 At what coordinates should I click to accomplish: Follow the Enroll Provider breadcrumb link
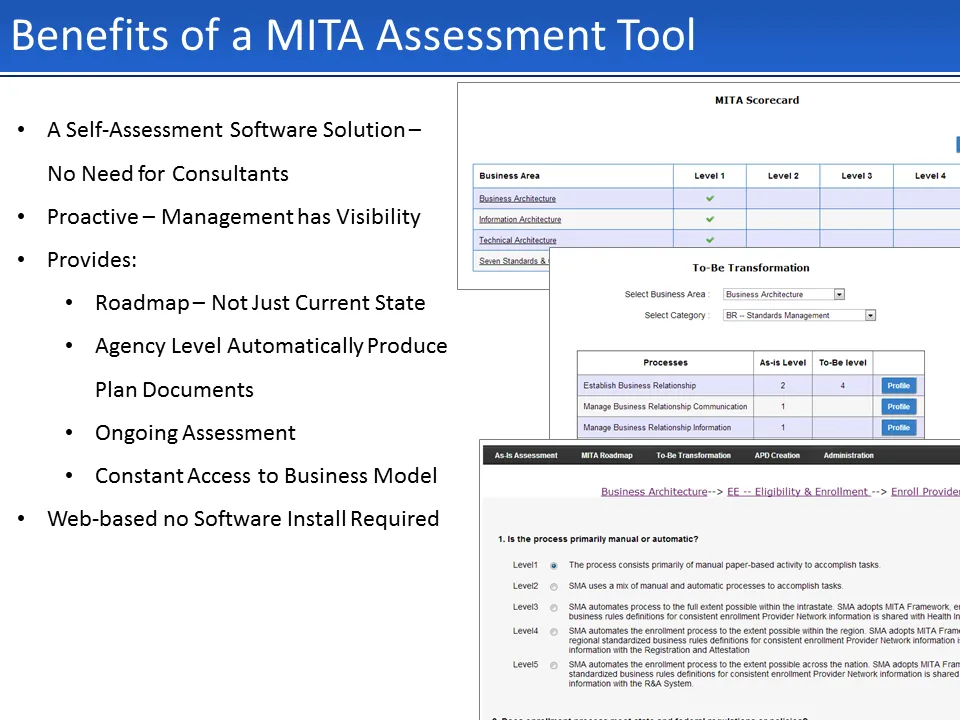[925, 492]
